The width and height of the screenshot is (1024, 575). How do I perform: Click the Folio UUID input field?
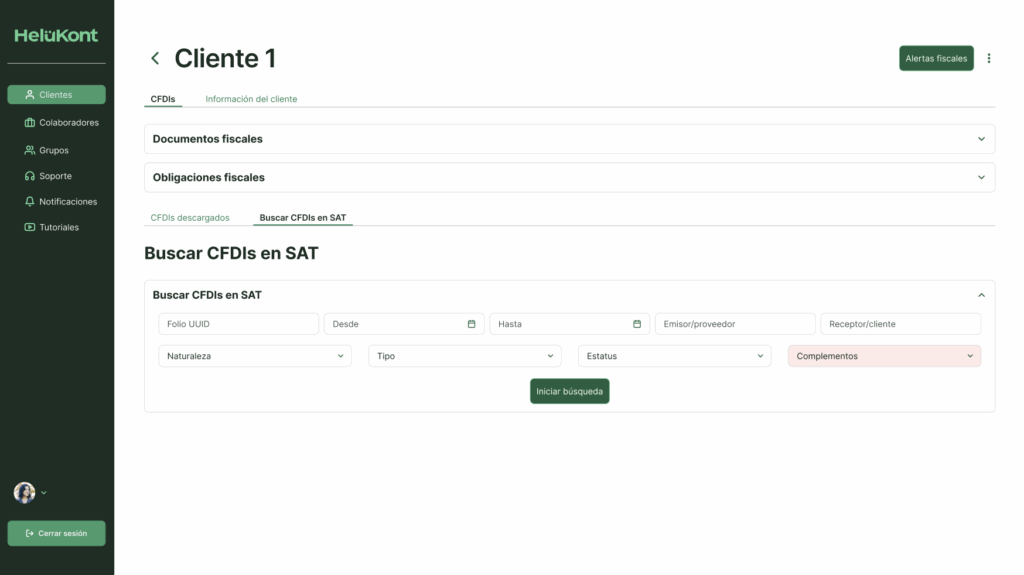pyautogui.click(x=238, y=324)
